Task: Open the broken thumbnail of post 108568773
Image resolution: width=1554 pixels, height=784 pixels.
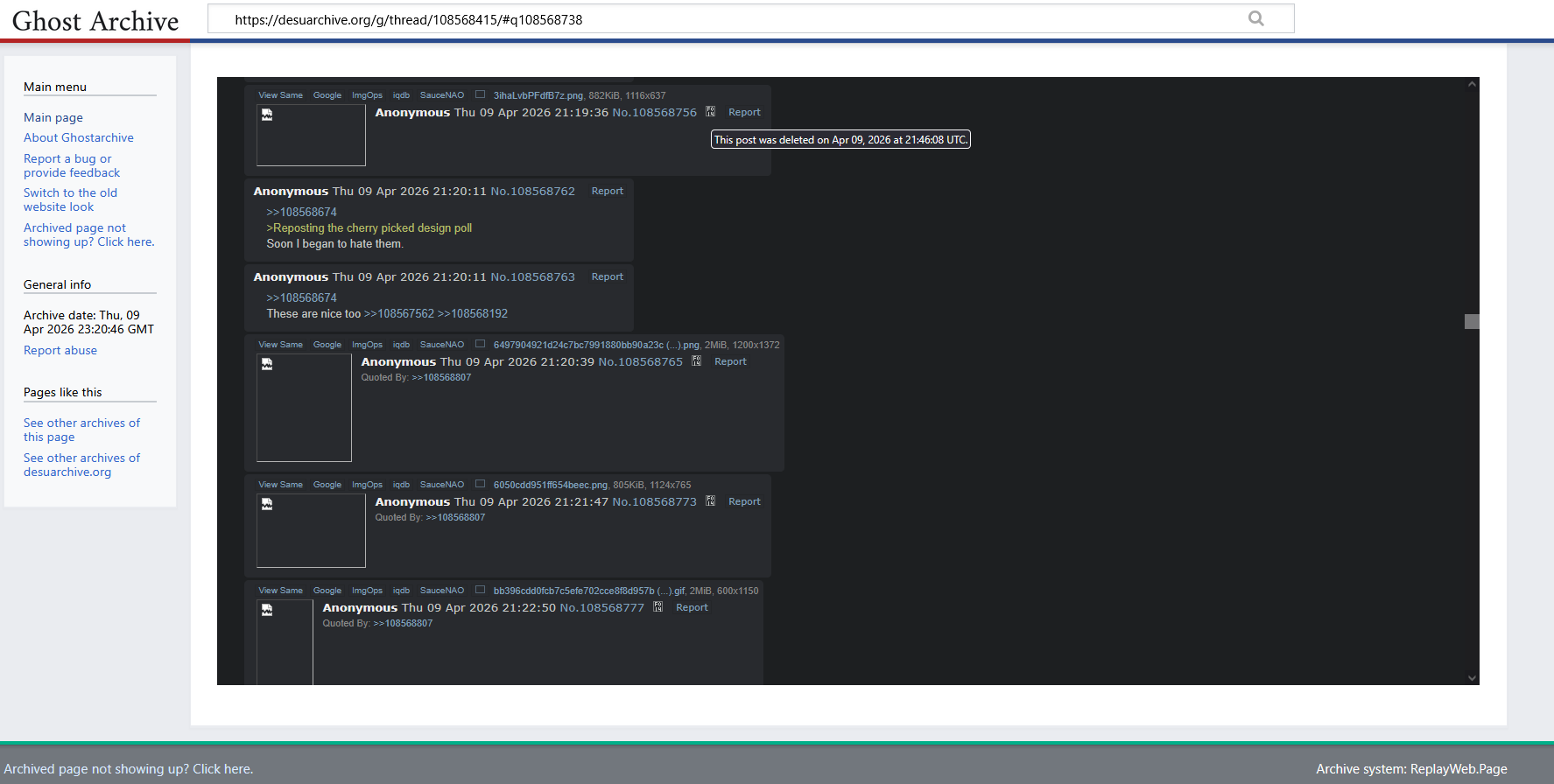Action: [x=311, y=530]
